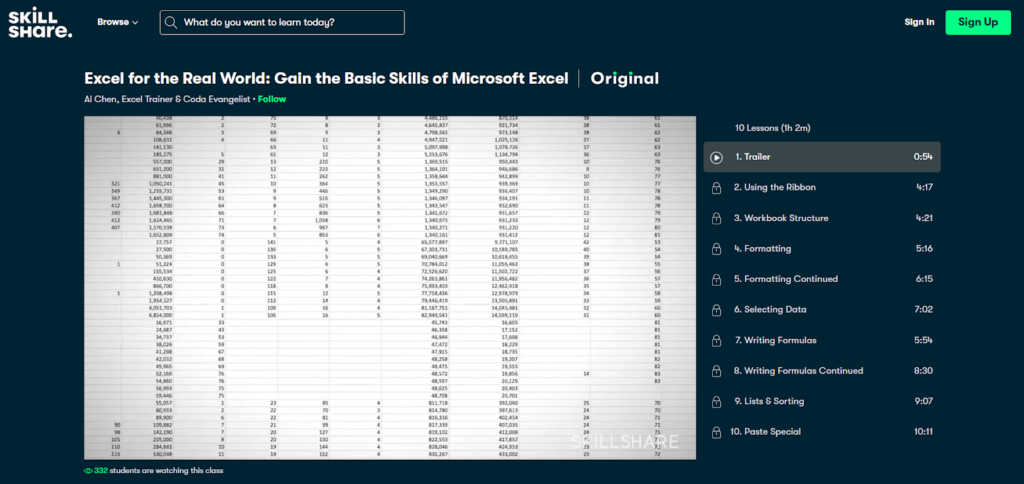Click the lock icon next to Workbook Structure
This screenshot has width=1024, height=484.
[716, 219]
